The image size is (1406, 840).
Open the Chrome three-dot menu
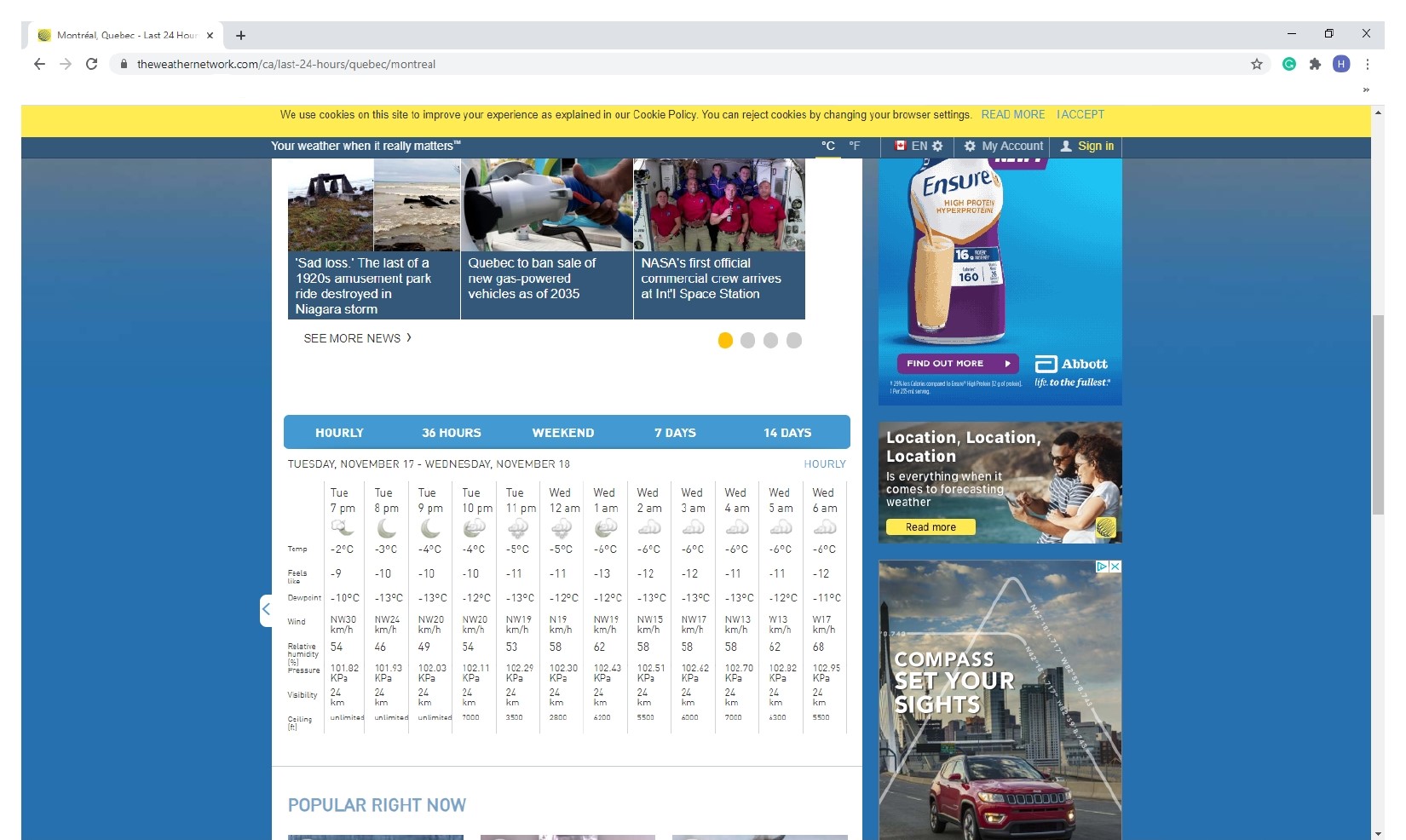[1367, 64]
